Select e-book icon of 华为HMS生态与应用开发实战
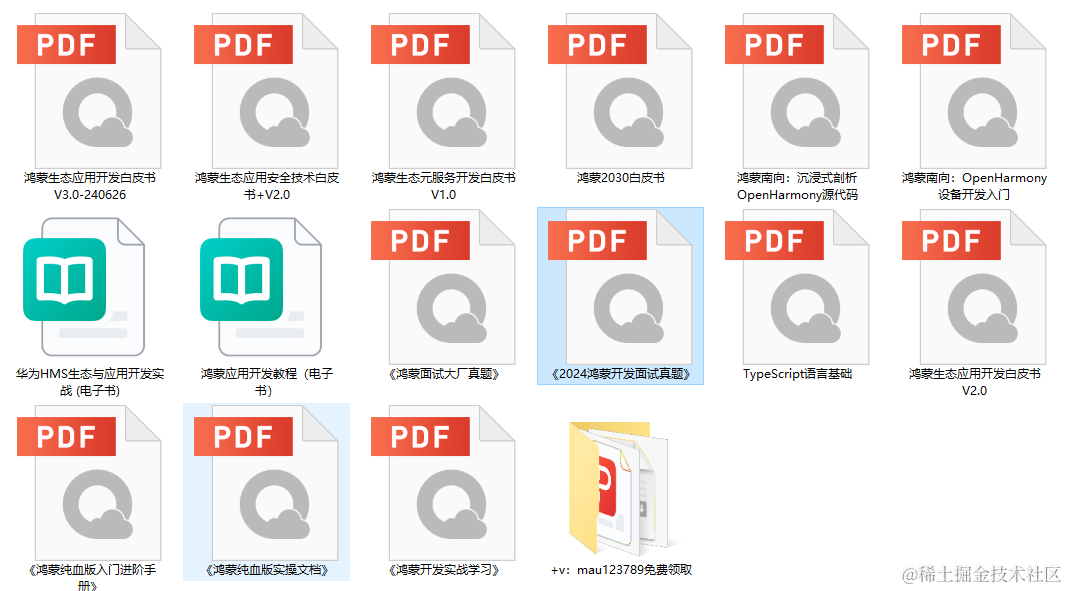The image size is (1068, 591). tap(84, 287)
